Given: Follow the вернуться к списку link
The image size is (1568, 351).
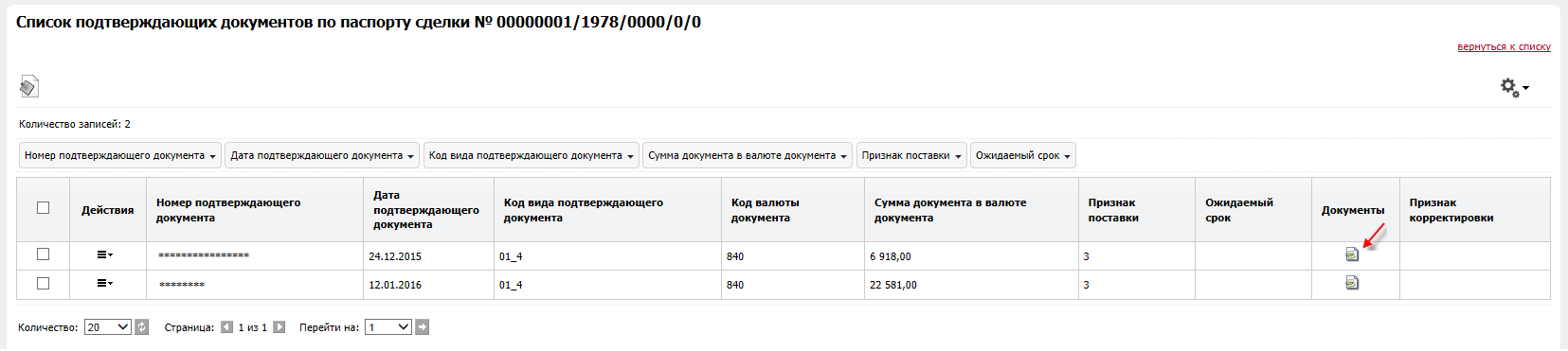Looking at the screenshot, I should tap(1504, 46).
